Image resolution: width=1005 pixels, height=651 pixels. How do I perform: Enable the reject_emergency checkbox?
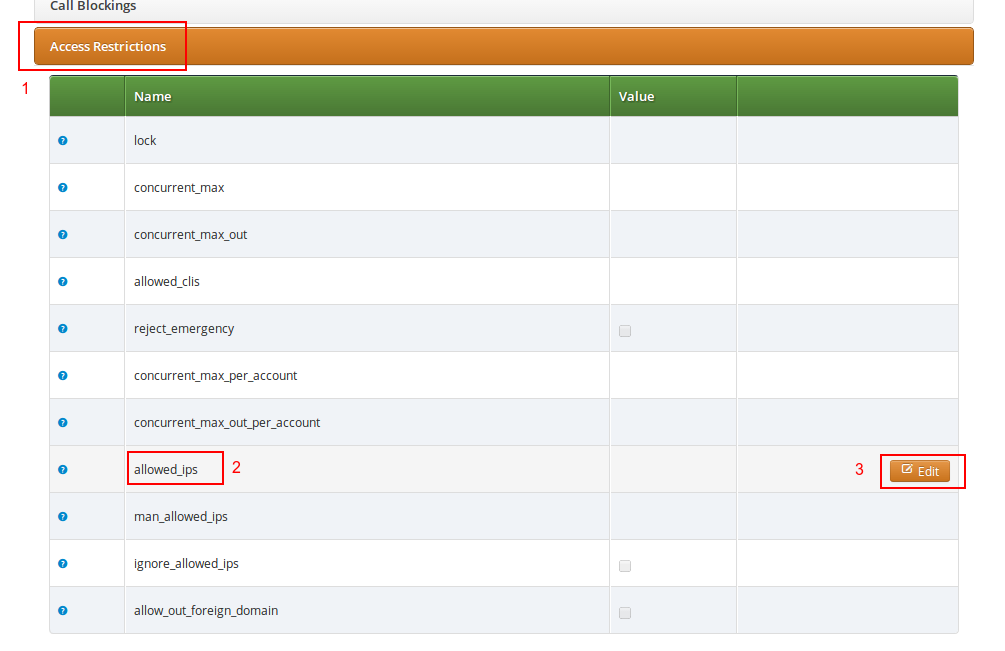[624, 330]
